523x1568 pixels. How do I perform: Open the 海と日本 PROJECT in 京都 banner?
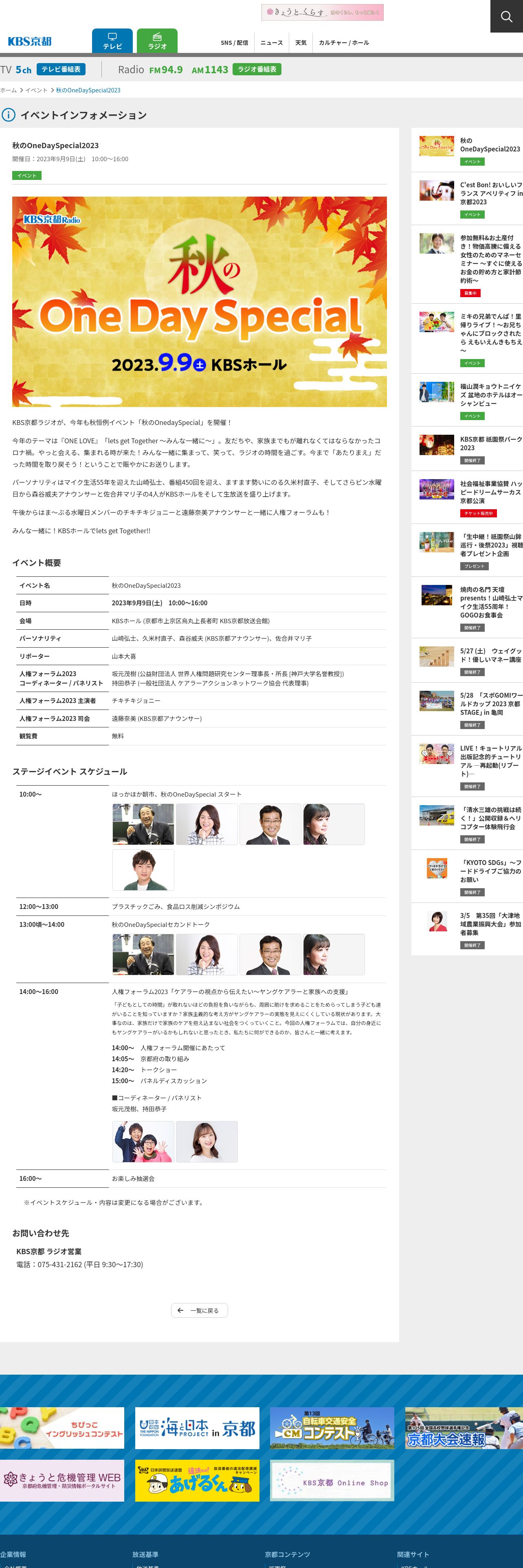(197, 1428)
